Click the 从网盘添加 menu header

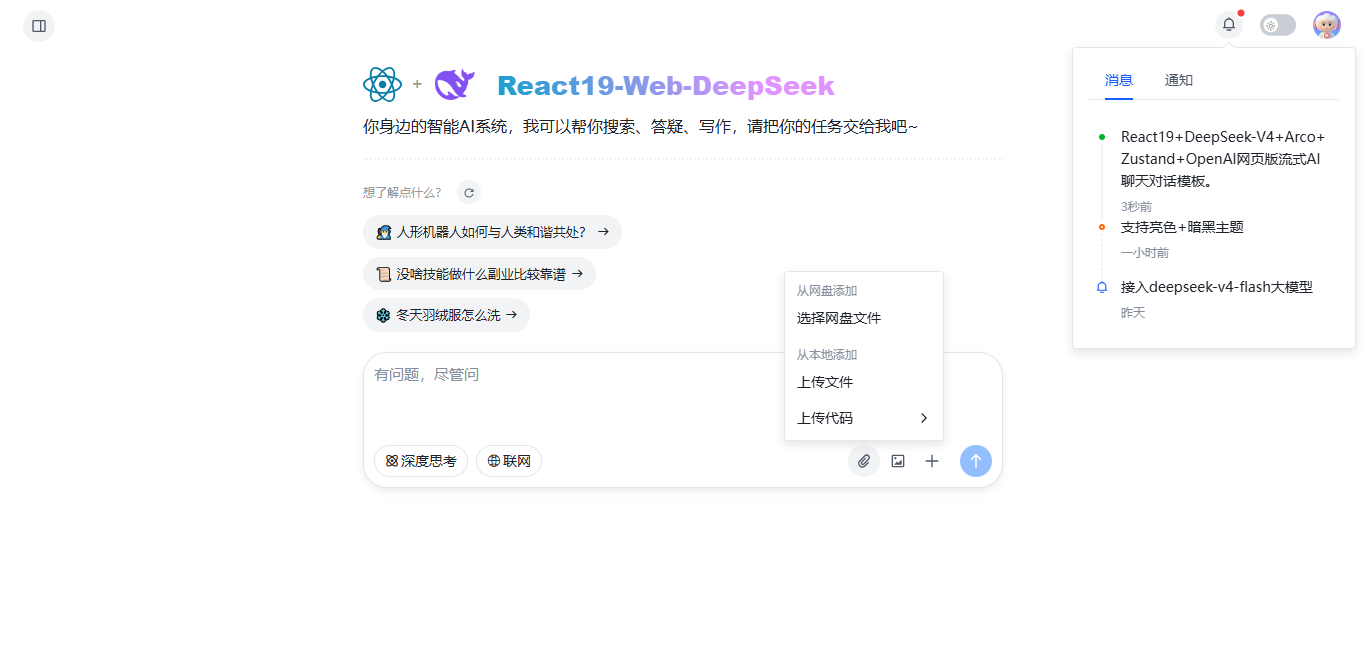click(827, 291)
